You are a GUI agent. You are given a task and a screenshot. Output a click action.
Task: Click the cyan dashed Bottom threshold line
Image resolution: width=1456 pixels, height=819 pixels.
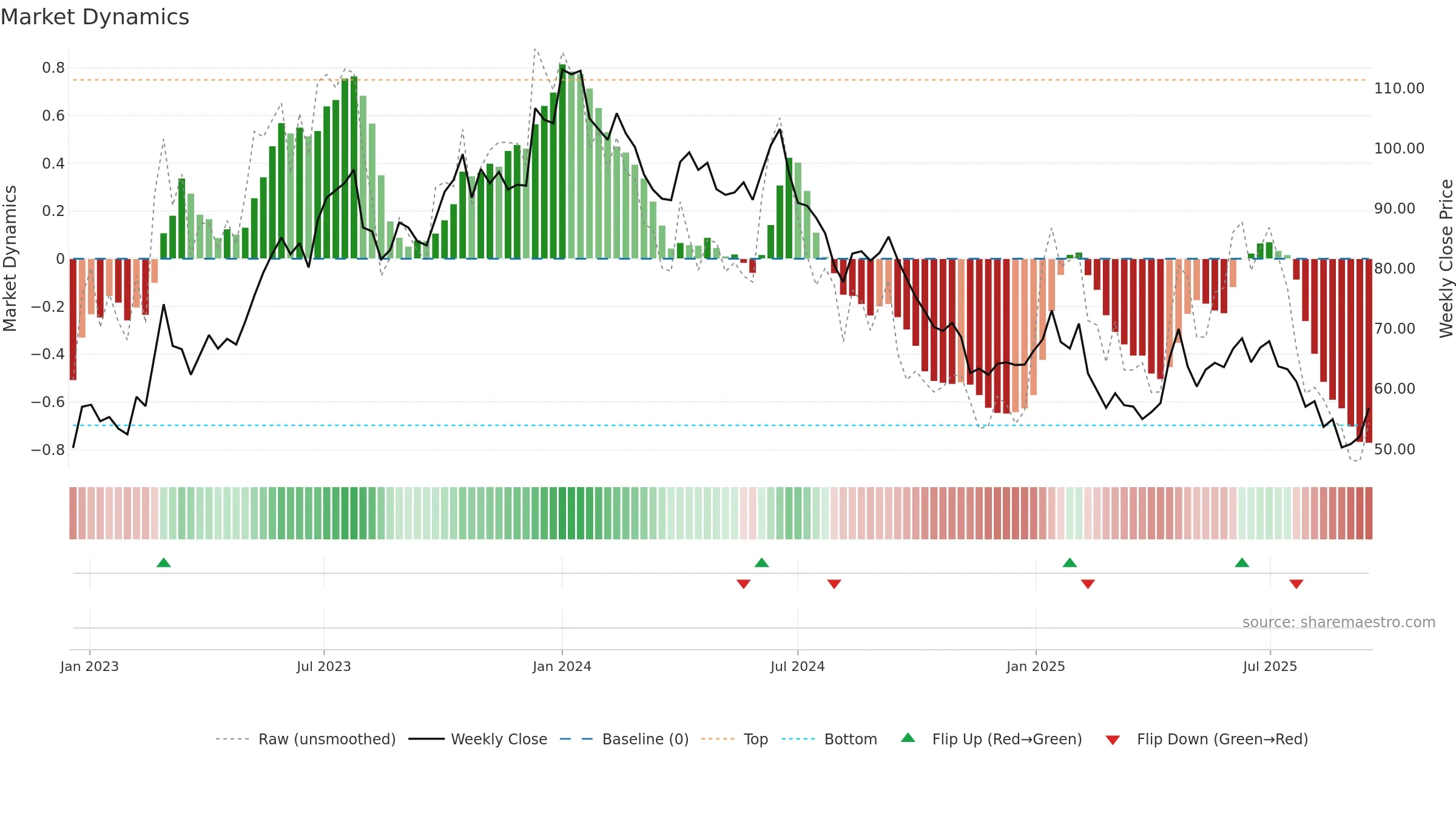click(719, 425)
